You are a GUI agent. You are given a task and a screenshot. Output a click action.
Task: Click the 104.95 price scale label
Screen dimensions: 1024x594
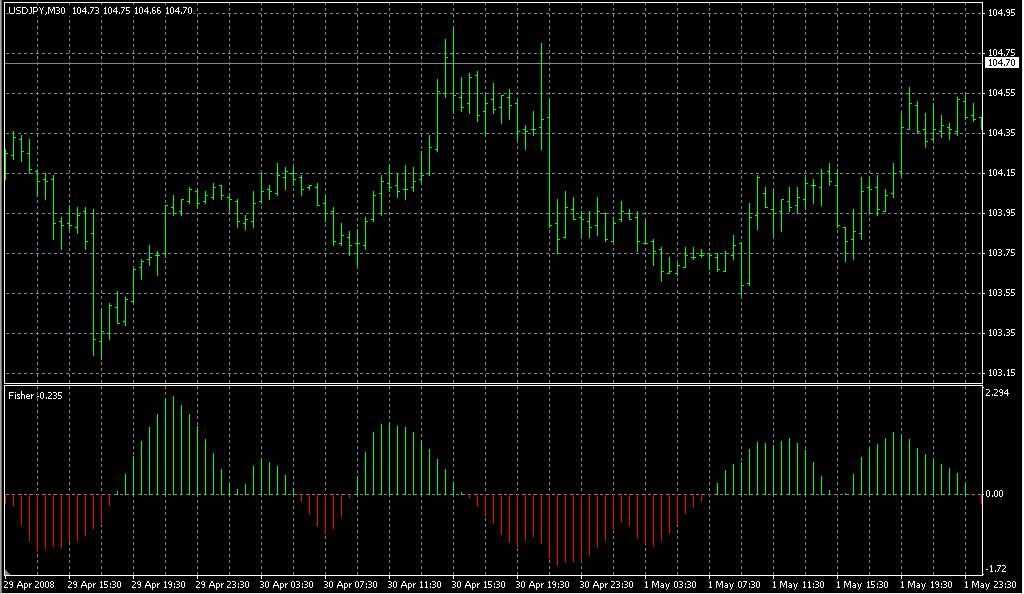pyautogui.click(x=1001, y=13)
